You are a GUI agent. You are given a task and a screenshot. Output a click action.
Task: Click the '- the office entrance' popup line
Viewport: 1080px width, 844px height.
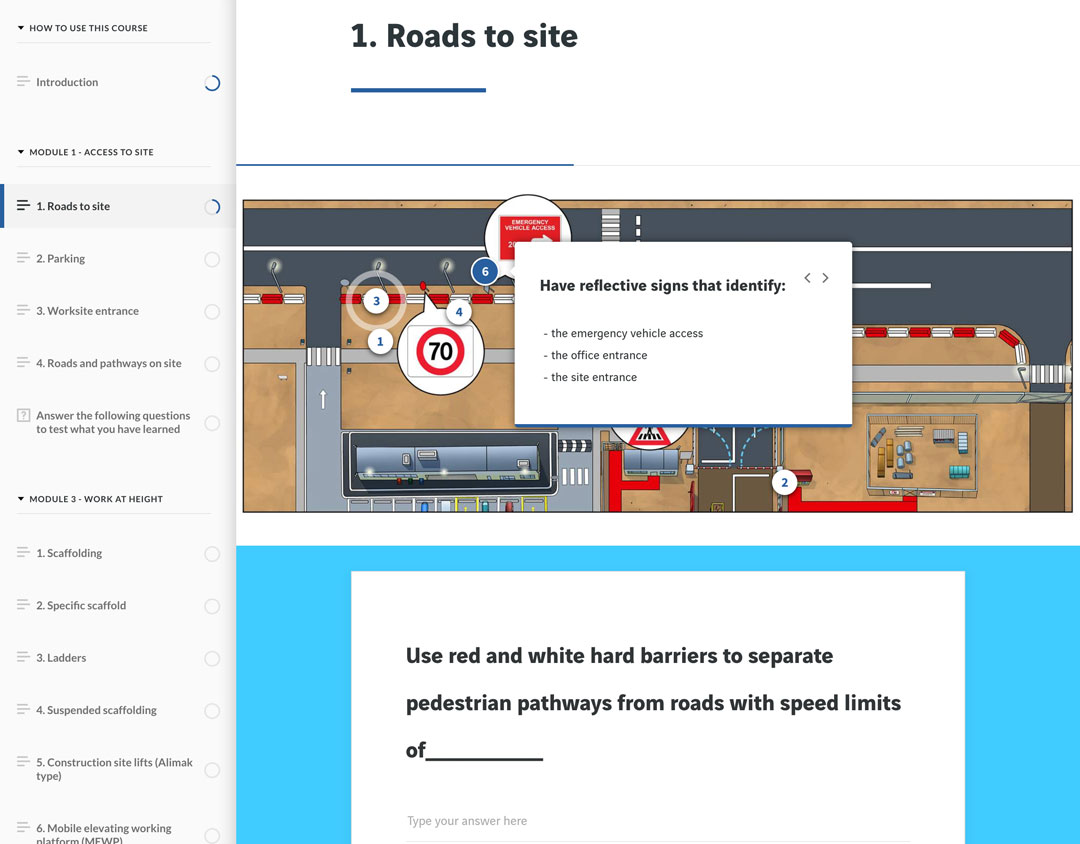pos(596,356)
